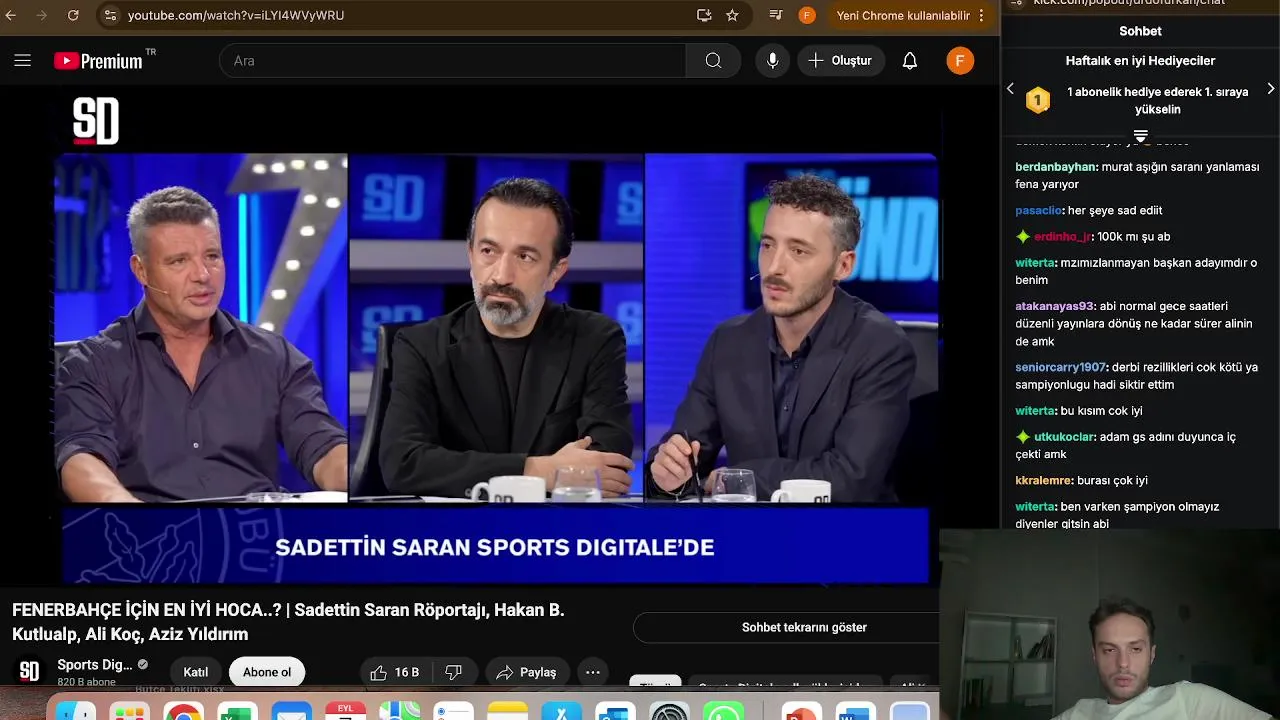1280x720 pixels.
Task: Open erdinho_jr username in chat
Action: coord(1062,237)
